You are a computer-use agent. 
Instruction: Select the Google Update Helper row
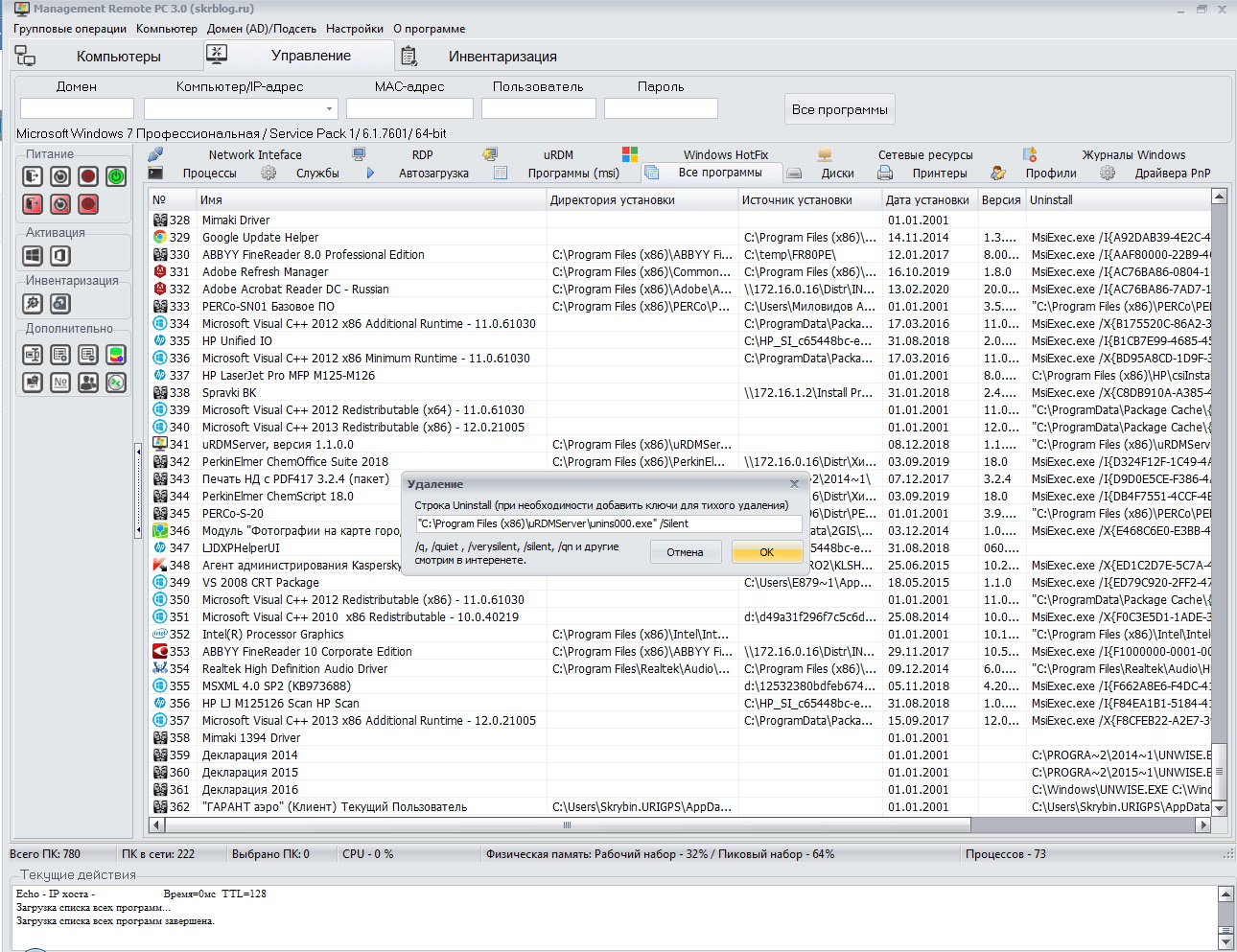point(680,238)
